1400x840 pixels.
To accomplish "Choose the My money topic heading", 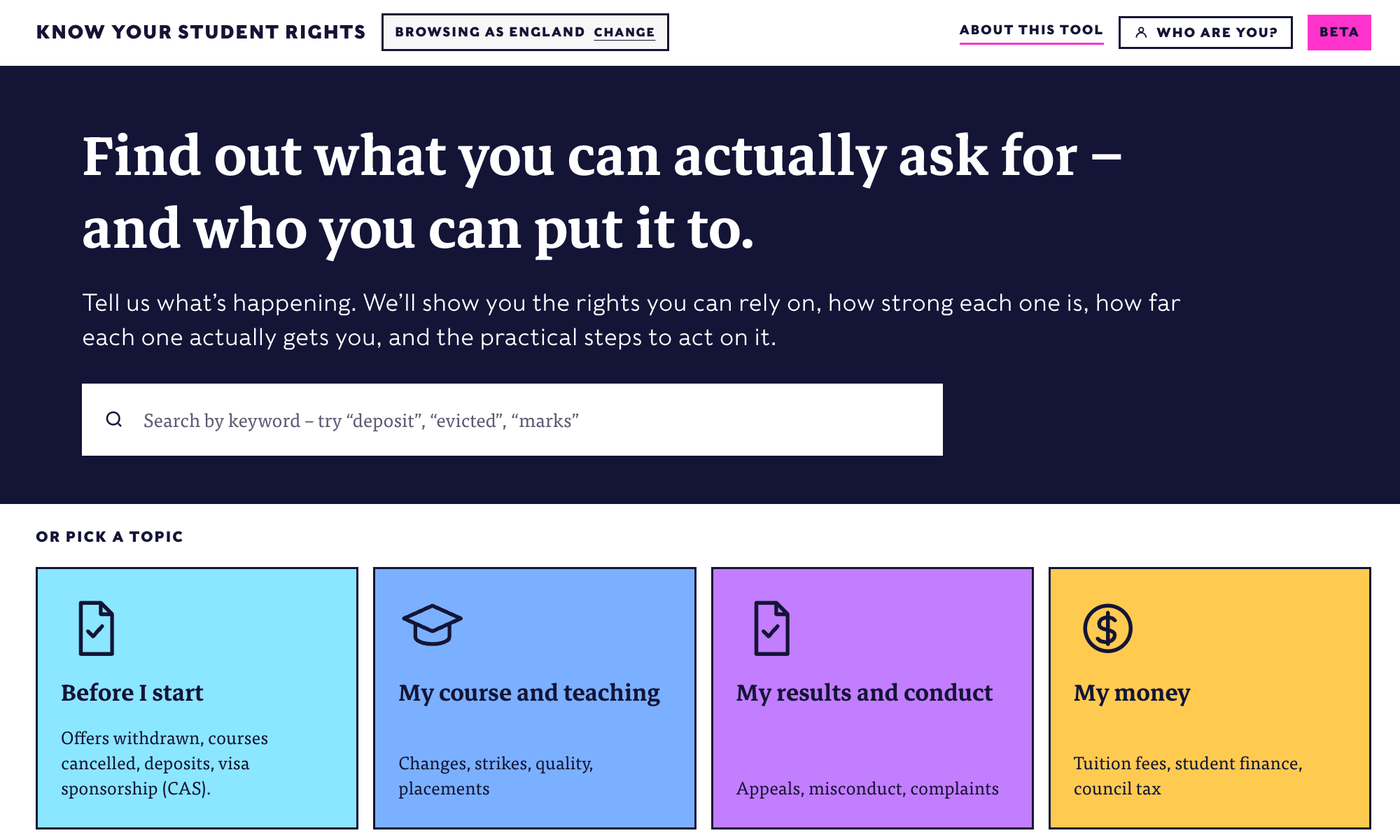I will tap(1132, 692).
